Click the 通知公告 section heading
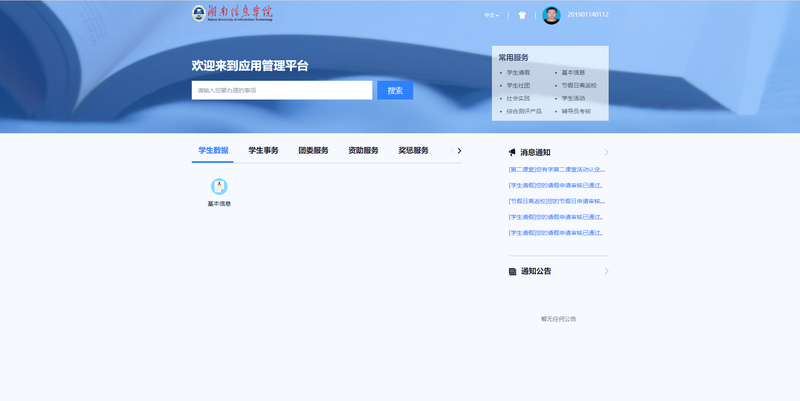This screenshot has height=401, width=800. tap(536, 271)
